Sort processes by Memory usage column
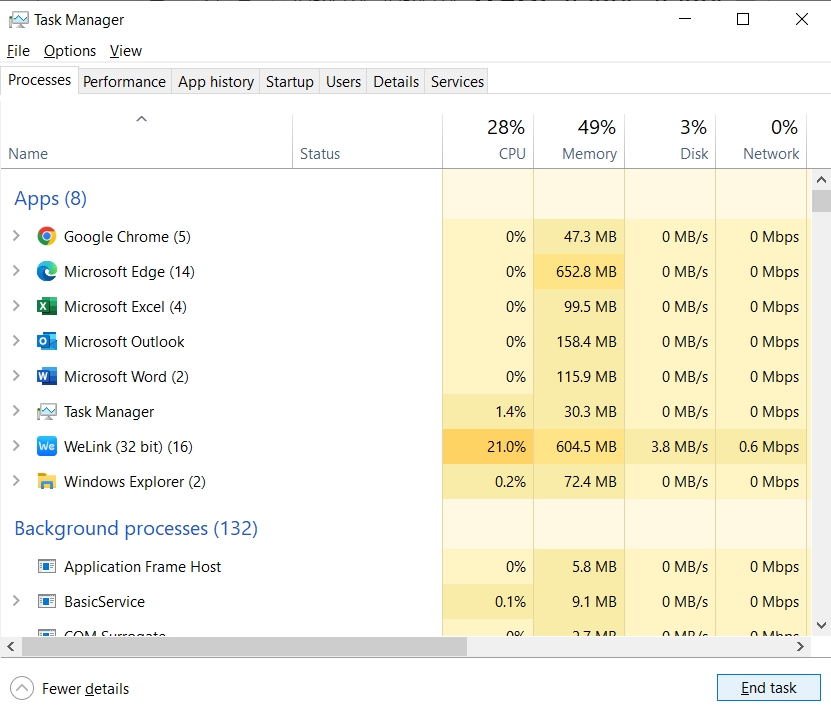The width and height of the screenshot is (831, 718). 579,141
